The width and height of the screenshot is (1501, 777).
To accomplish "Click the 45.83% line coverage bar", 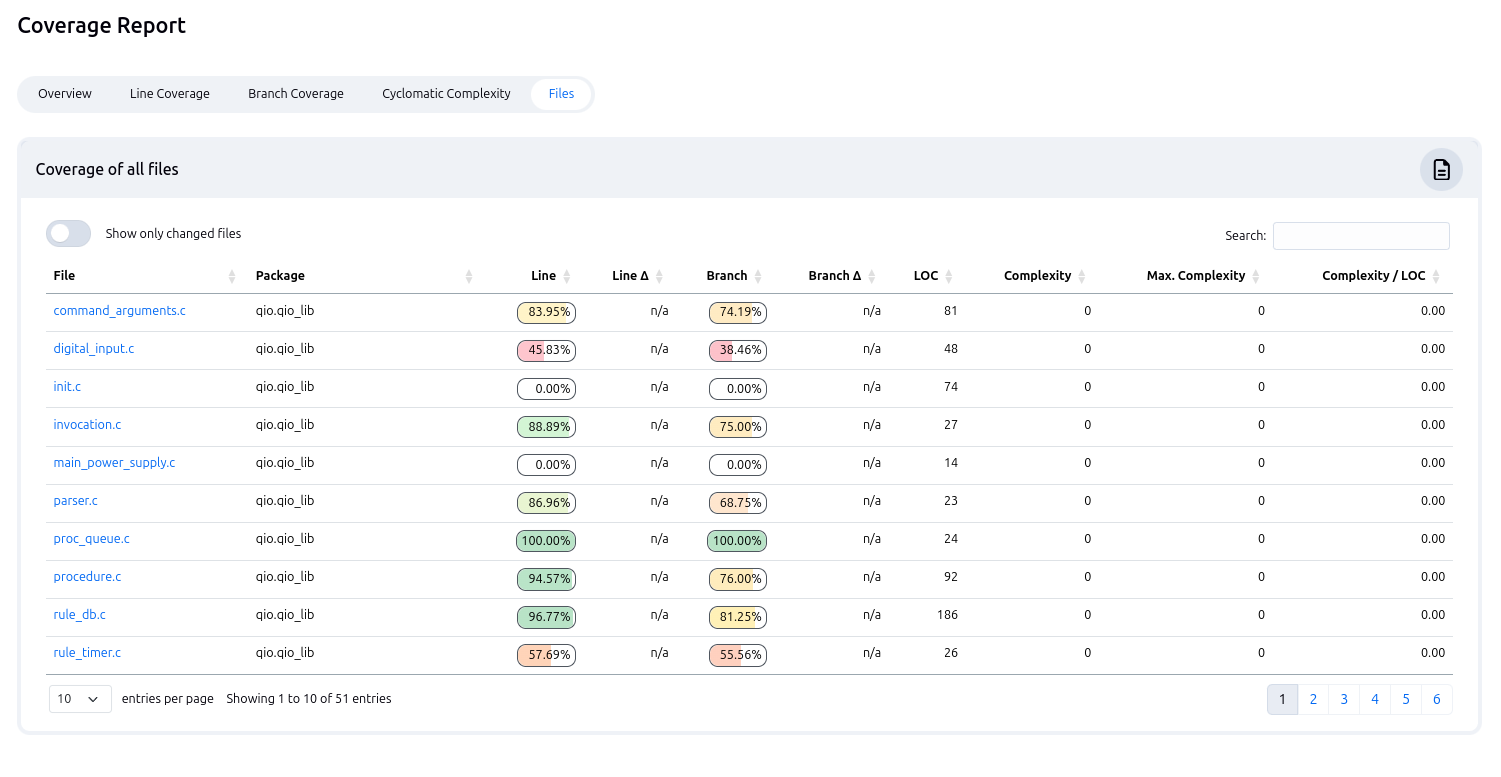I will click(x=546, y=350).
